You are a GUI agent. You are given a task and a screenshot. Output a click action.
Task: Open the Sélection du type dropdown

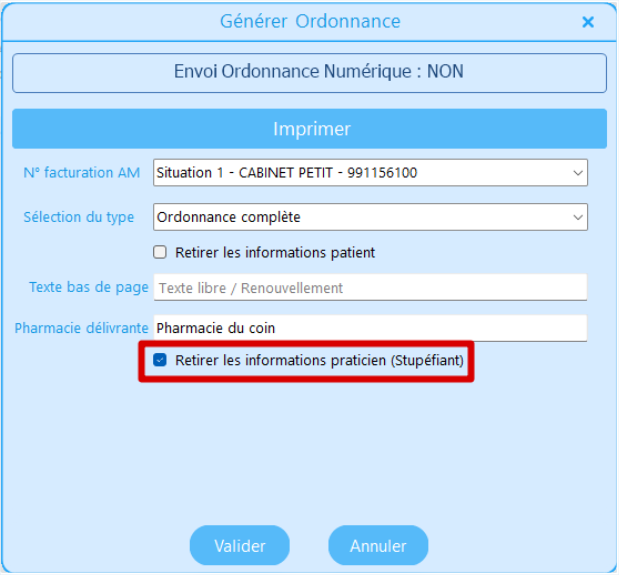[x=370, y=217]
